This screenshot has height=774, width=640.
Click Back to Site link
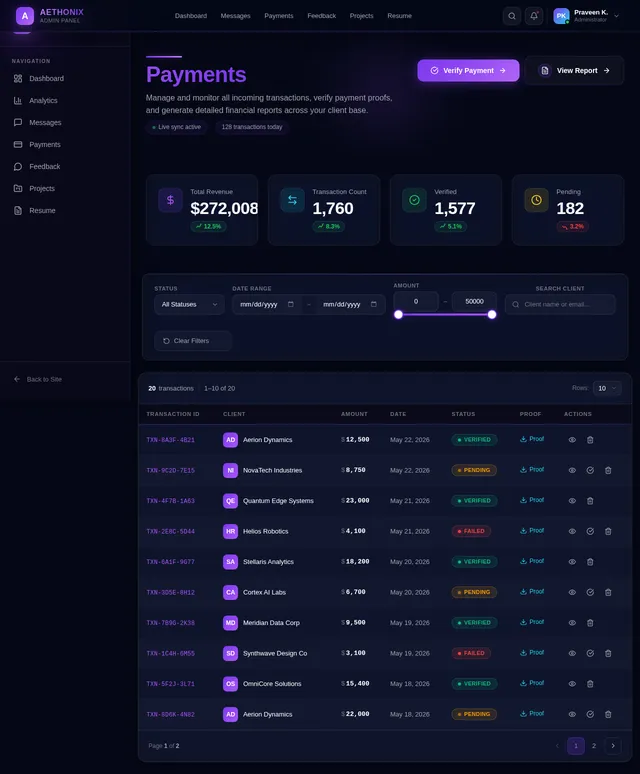click(38, 379)
